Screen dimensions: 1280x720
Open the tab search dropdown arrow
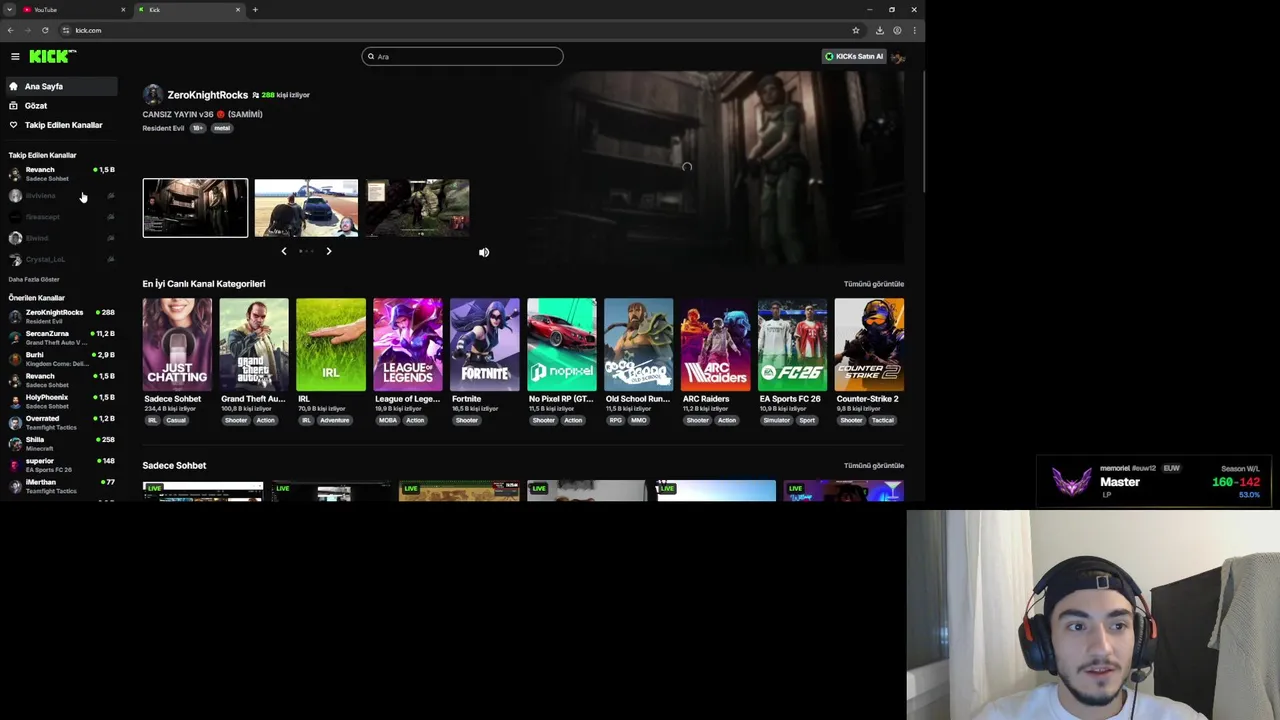click(9, 10)
